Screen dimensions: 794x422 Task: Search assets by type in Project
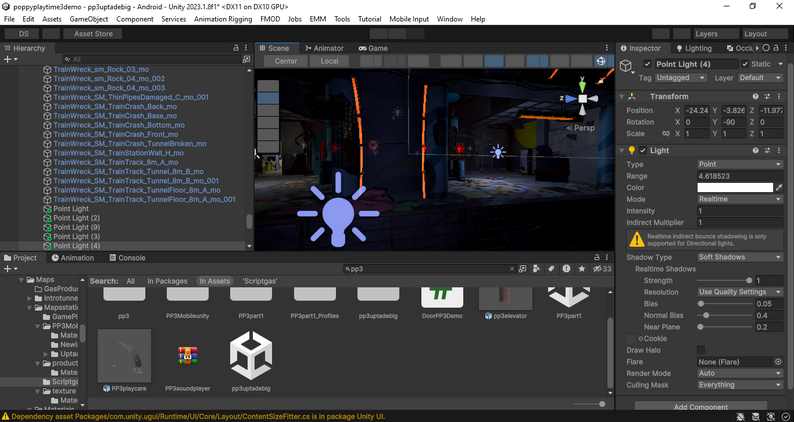point(537,269)
